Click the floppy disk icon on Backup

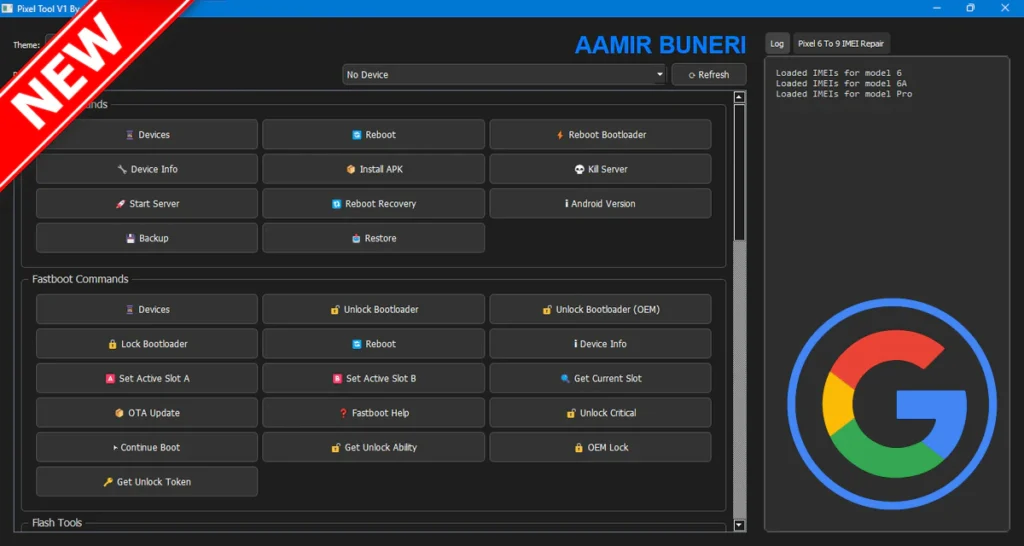point(131,238)
